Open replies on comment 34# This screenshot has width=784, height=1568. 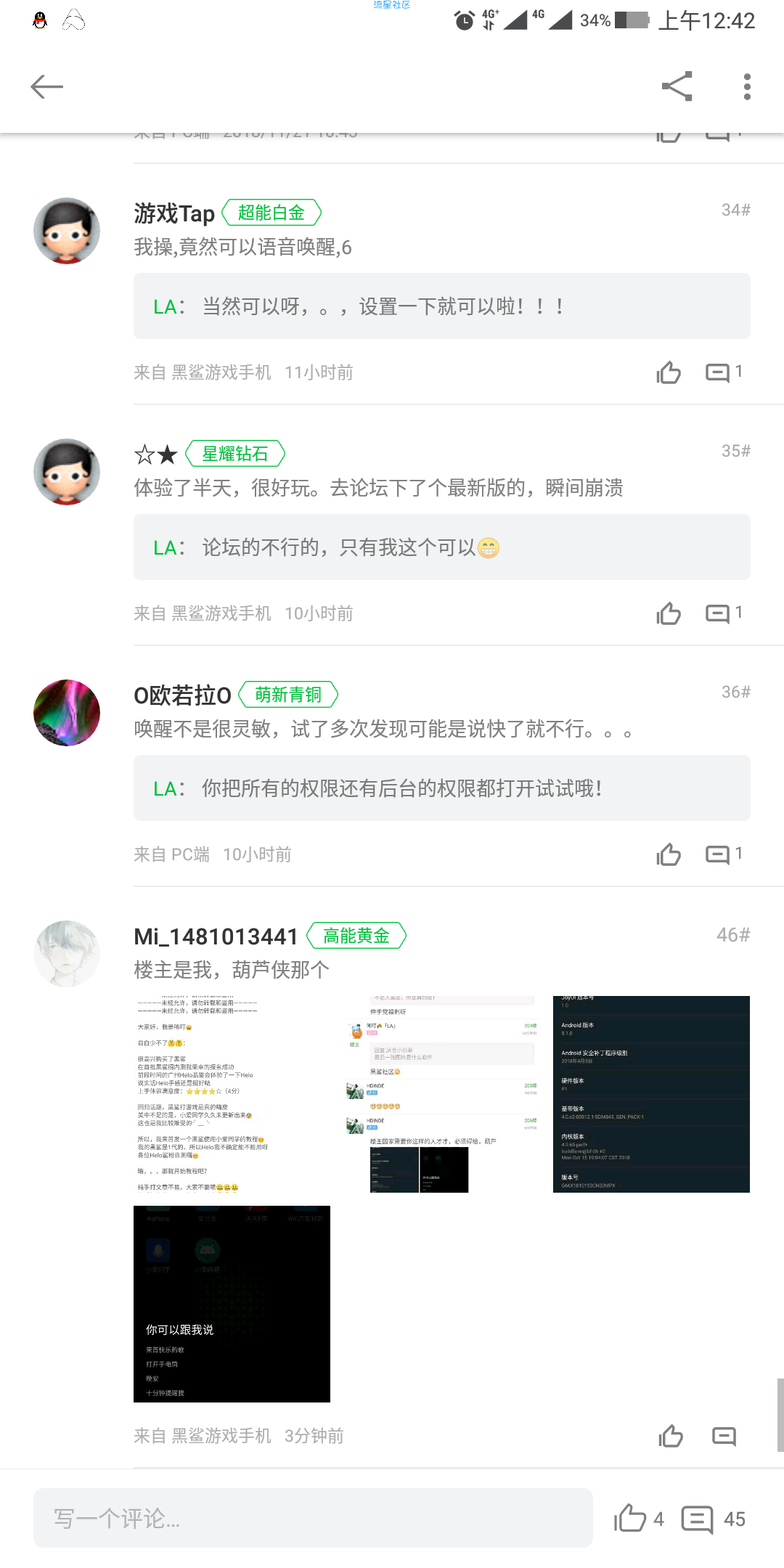click(724, 372)
